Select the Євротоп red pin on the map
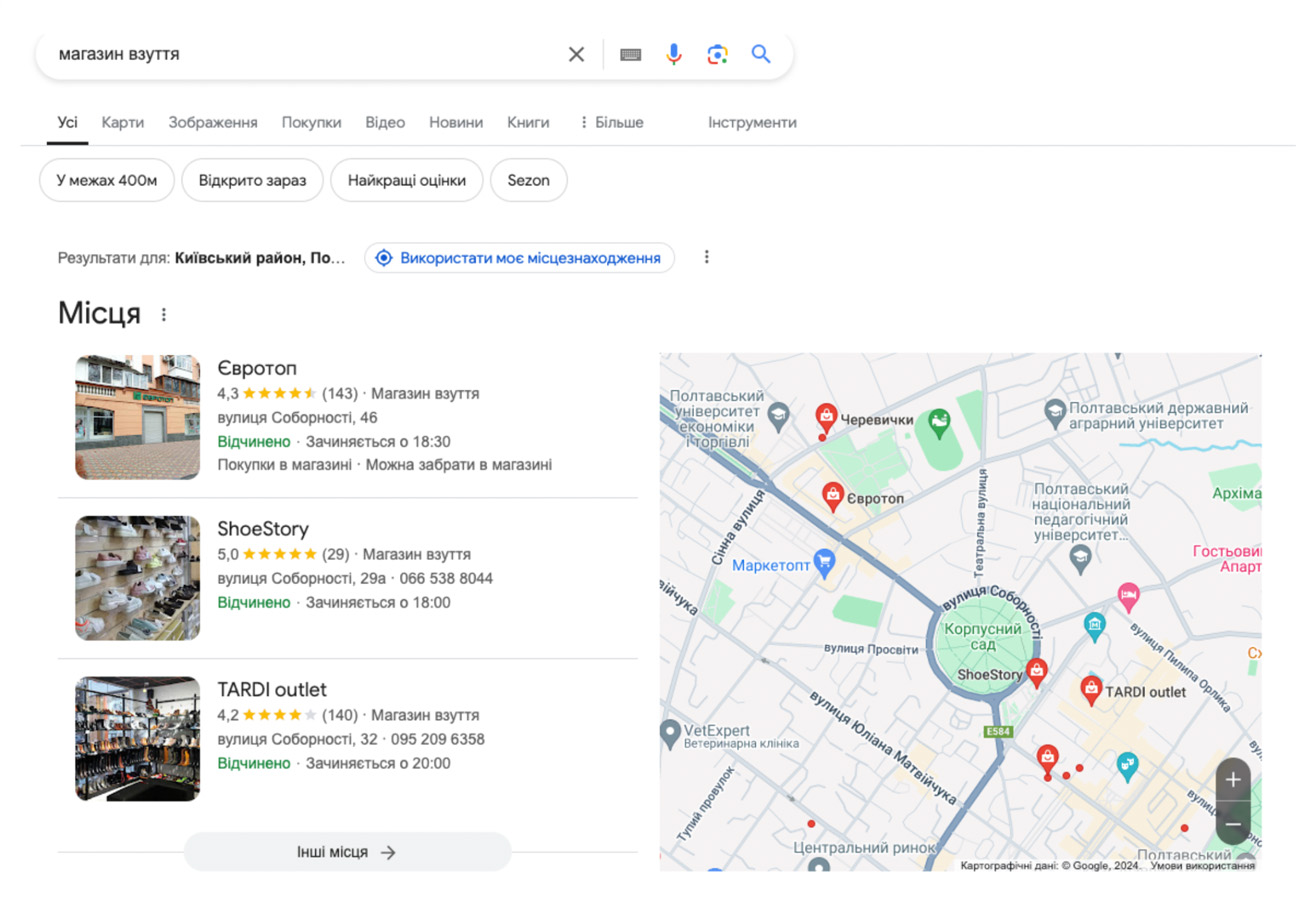The height and width of the screenshot is (902, 1304). coord(832,495)
